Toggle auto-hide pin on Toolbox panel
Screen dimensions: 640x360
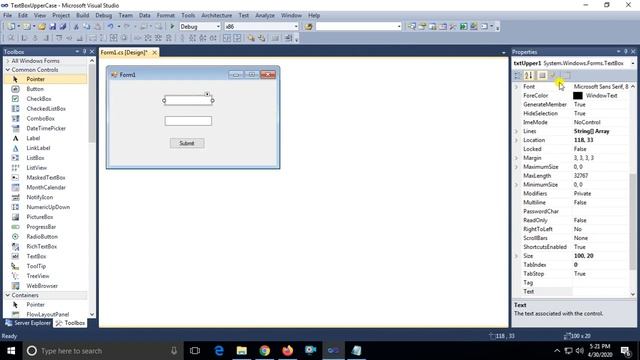point(84,51)
